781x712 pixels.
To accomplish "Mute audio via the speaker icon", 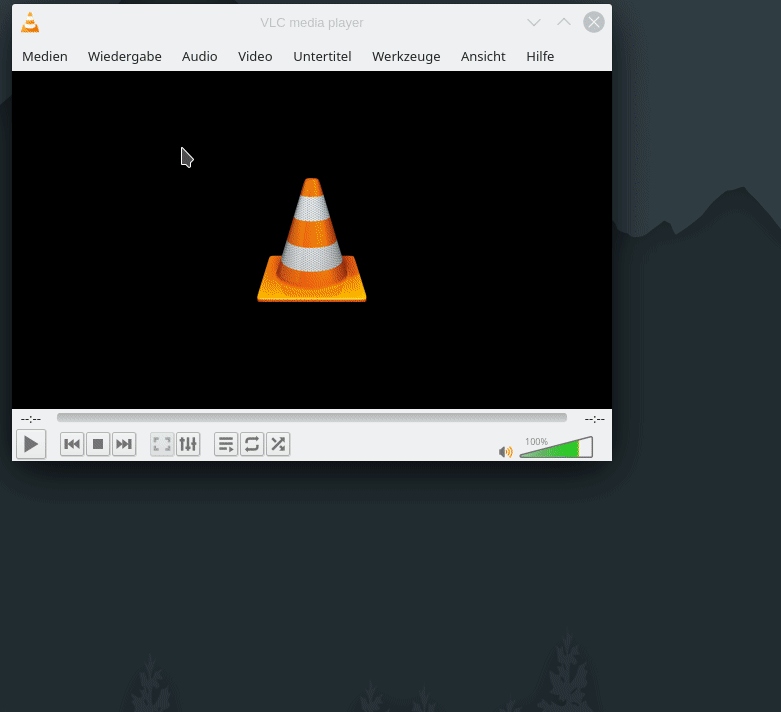I will click(506, 451).
